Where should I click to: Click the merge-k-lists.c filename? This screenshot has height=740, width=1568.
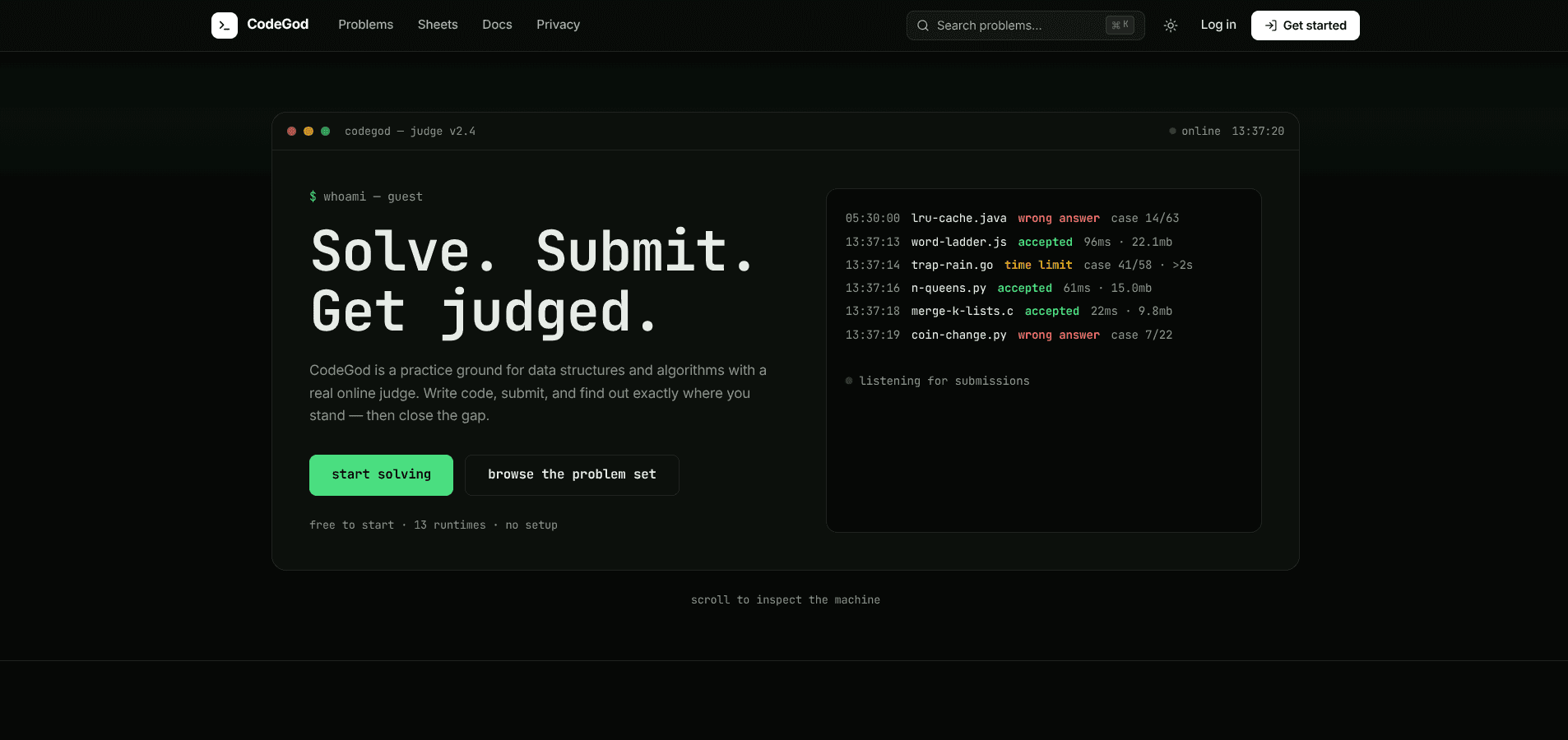coord(962,311)
